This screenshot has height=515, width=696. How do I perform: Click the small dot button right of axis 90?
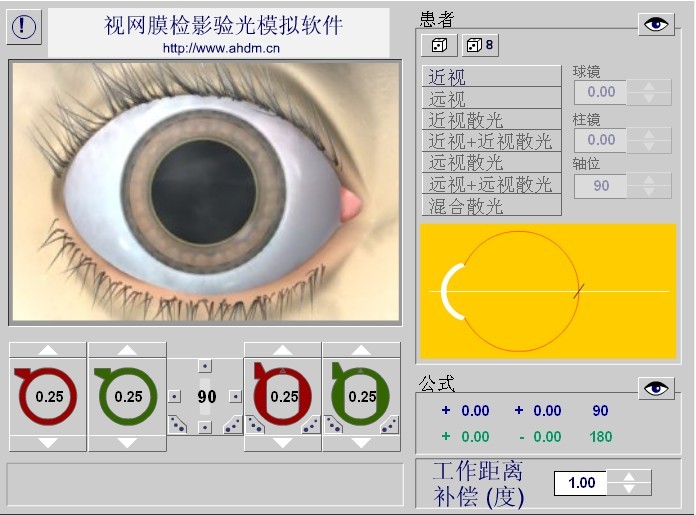(235, 396)
